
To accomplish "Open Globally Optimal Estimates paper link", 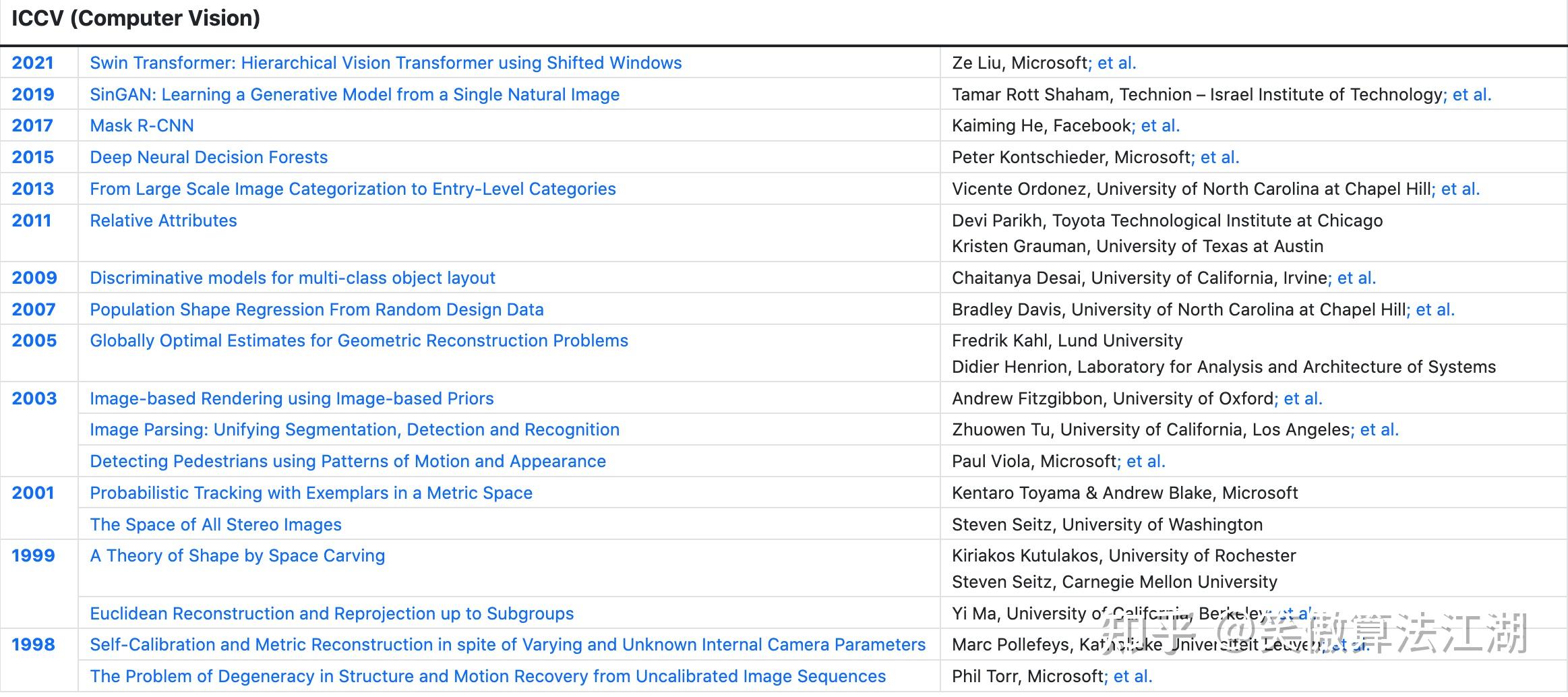I will point(359,340).
